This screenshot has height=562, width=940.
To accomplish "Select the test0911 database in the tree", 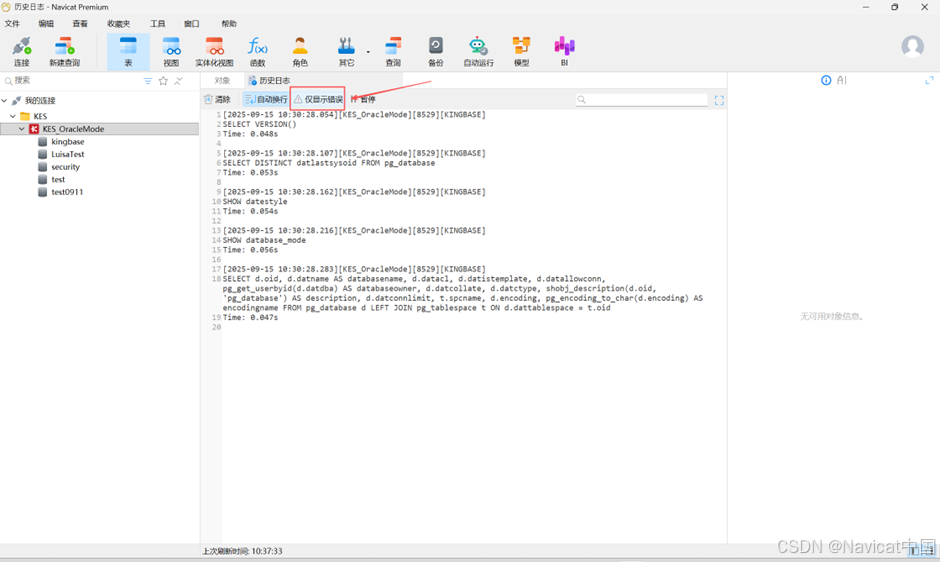I will [67, 192].
